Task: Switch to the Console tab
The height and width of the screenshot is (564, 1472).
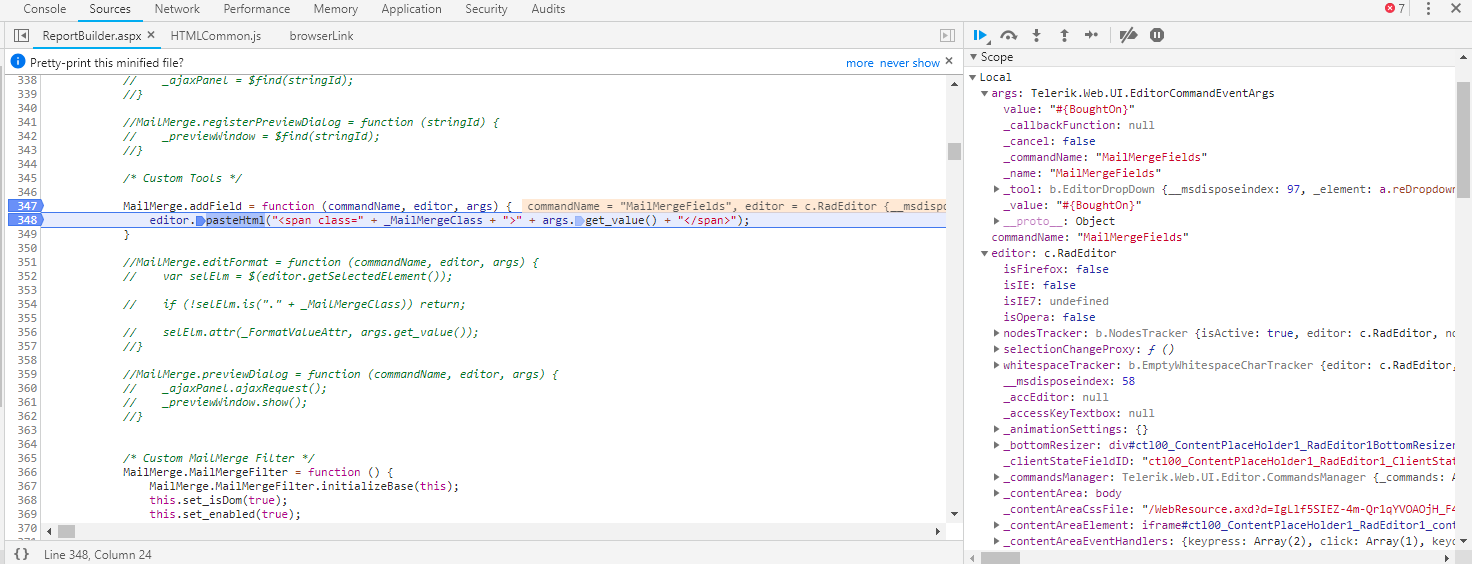Action: point(45,9)
